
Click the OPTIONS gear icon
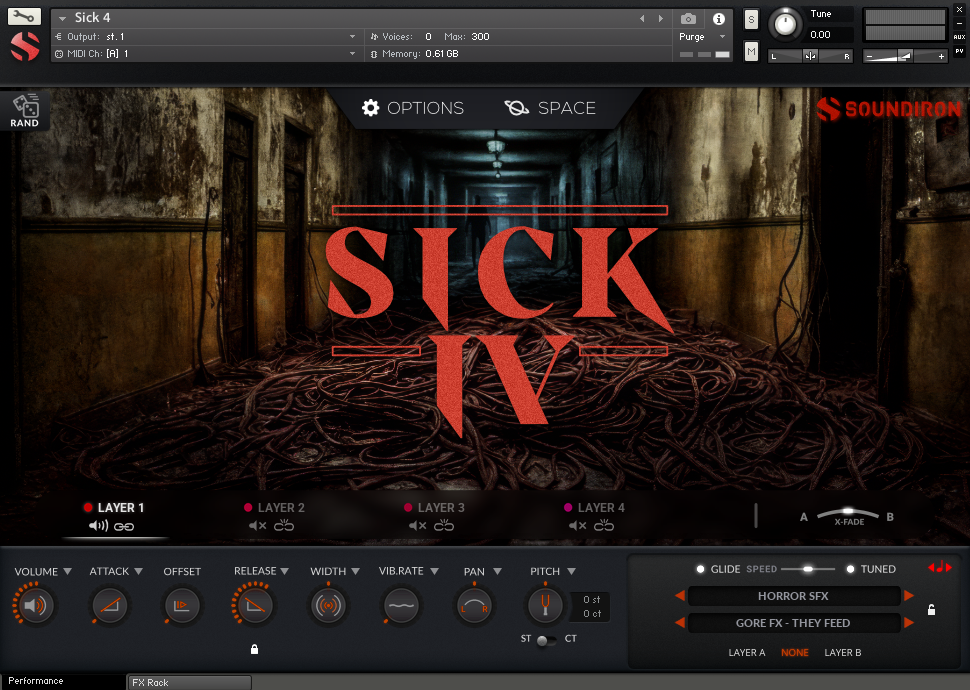click(371, 108)
